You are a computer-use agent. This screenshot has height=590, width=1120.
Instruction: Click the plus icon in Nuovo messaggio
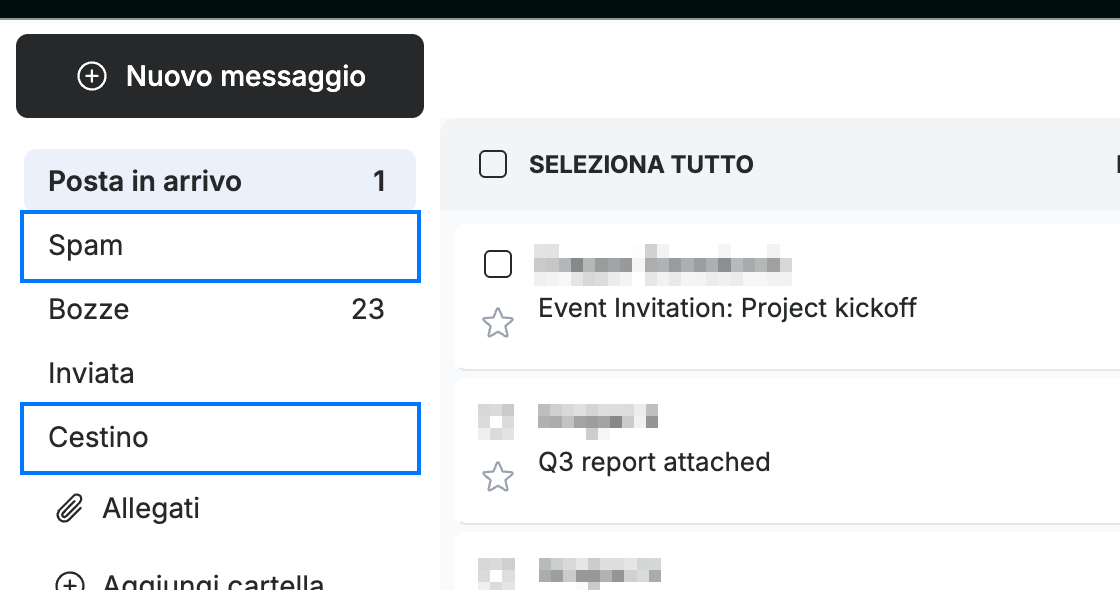pos(92,76)
